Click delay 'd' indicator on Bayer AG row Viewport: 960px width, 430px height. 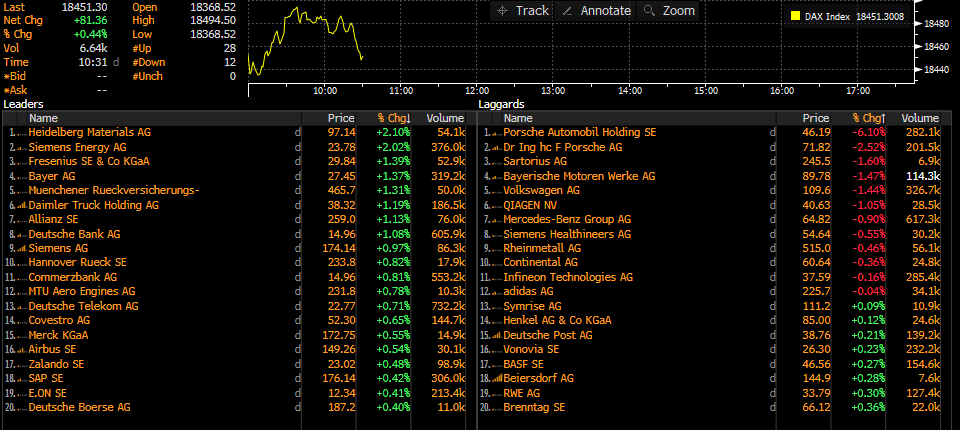[x=298, y=176]
